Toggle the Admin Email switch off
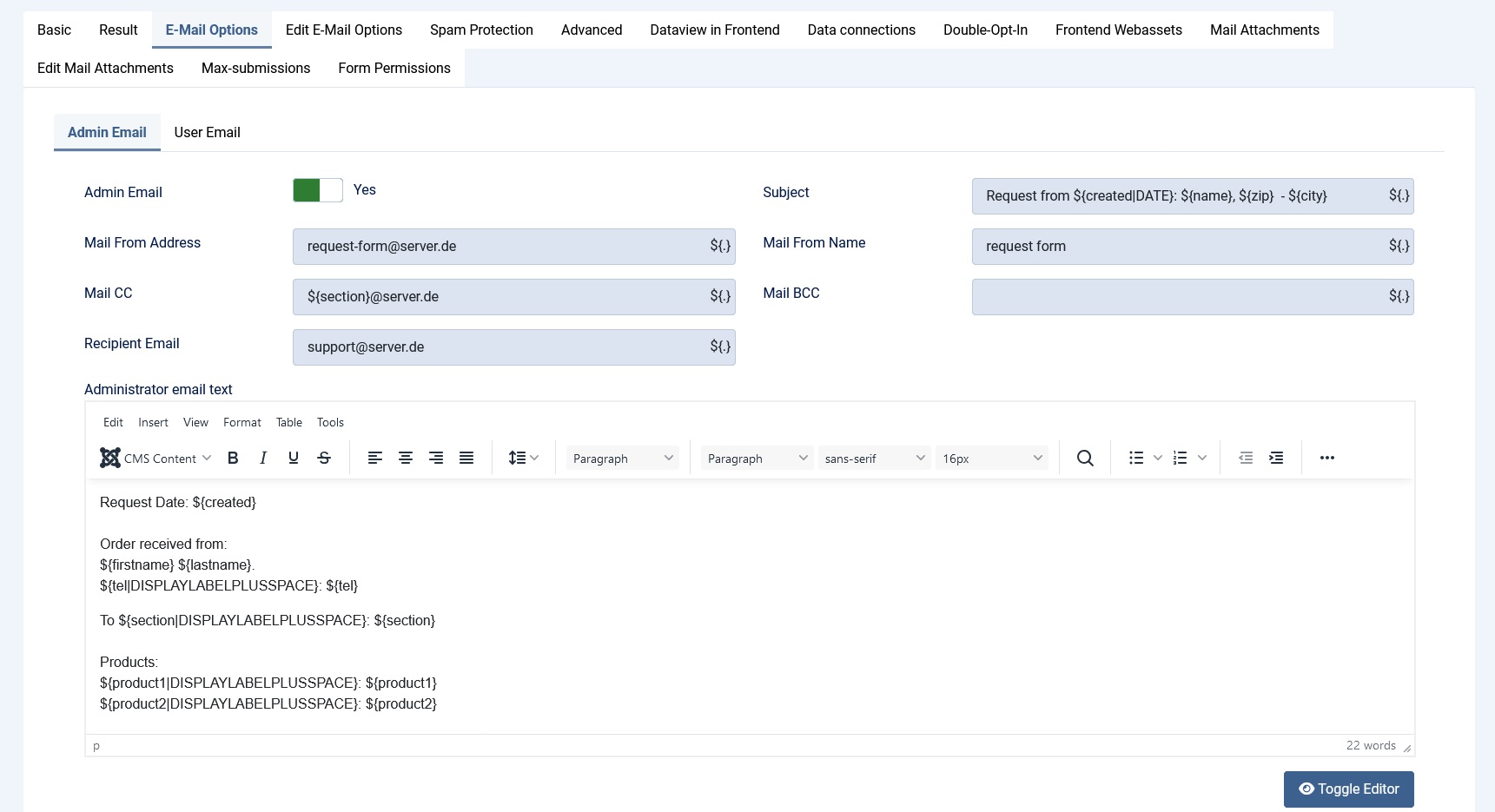Viewport: 1495px width, 812px height. point(318,190)
